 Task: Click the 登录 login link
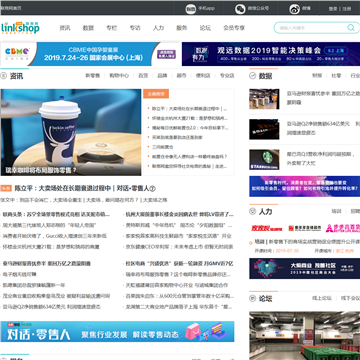coord(333,9)
